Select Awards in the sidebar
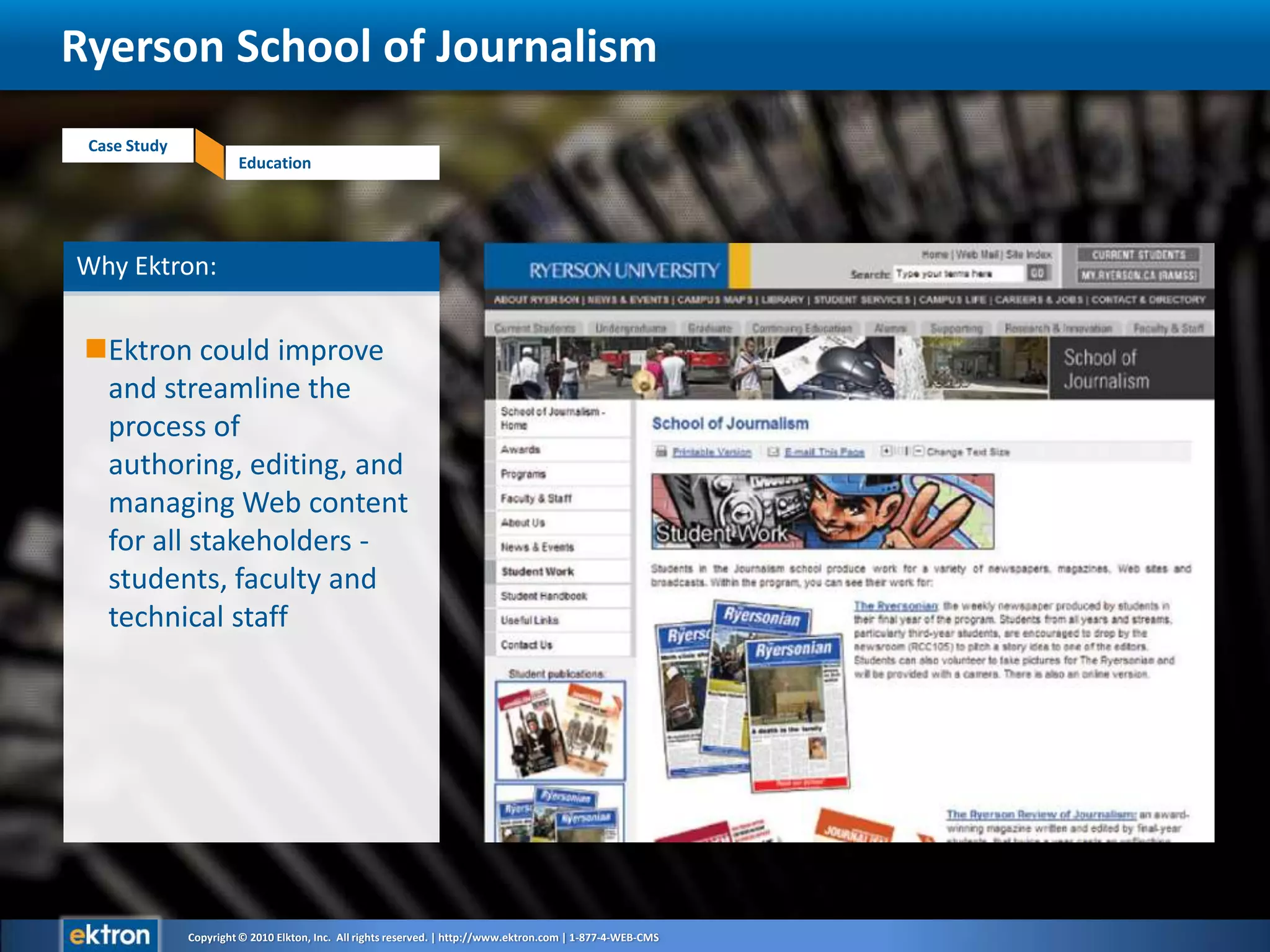1270x952 pixels. [563, 449]
